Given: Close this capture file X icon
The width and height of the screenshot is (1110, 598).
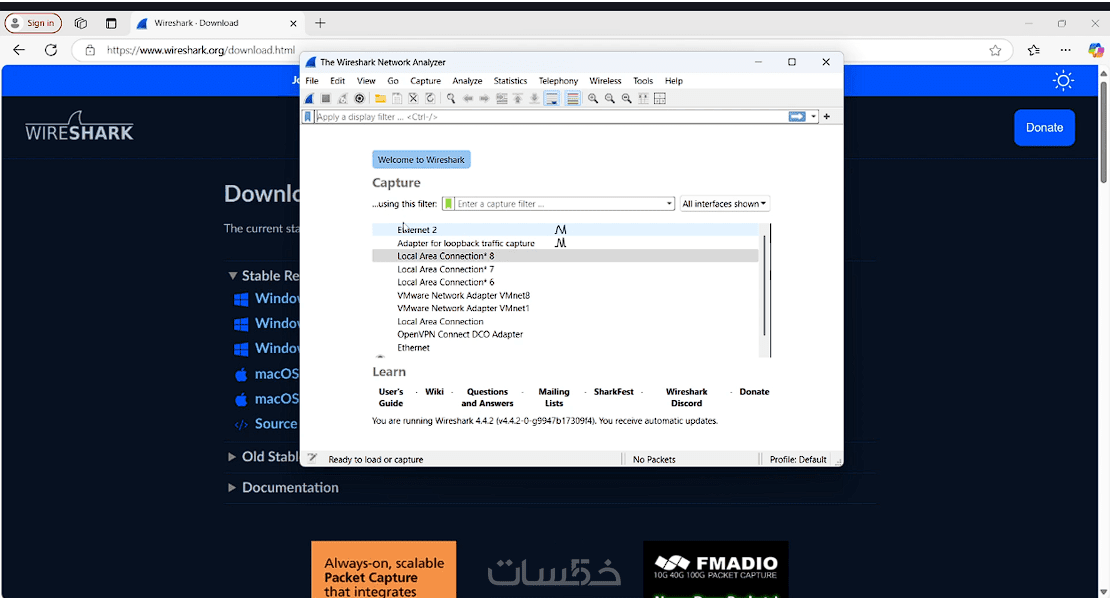Looking at the screenshot, I should pyautogui.click(x=413, y=98).
